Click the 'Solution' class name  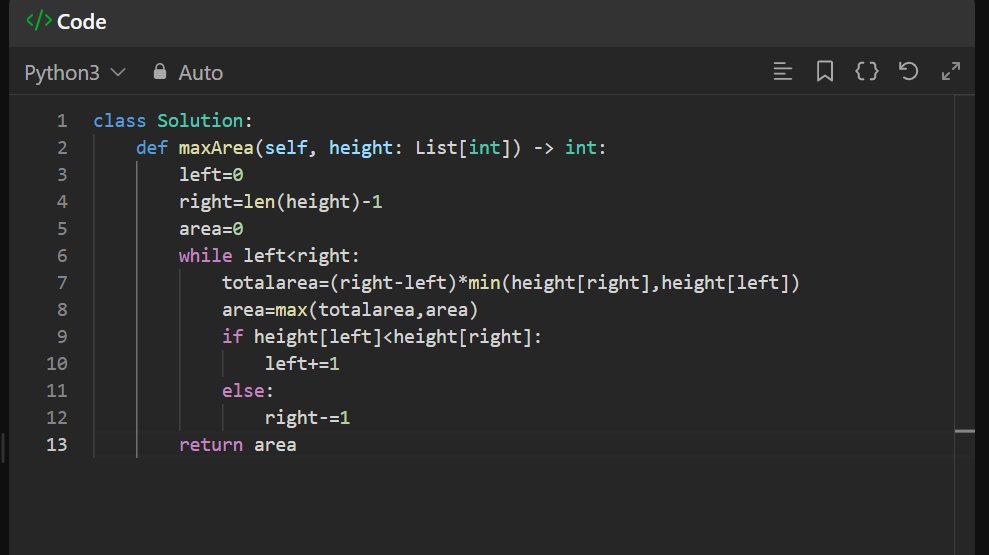200,120
